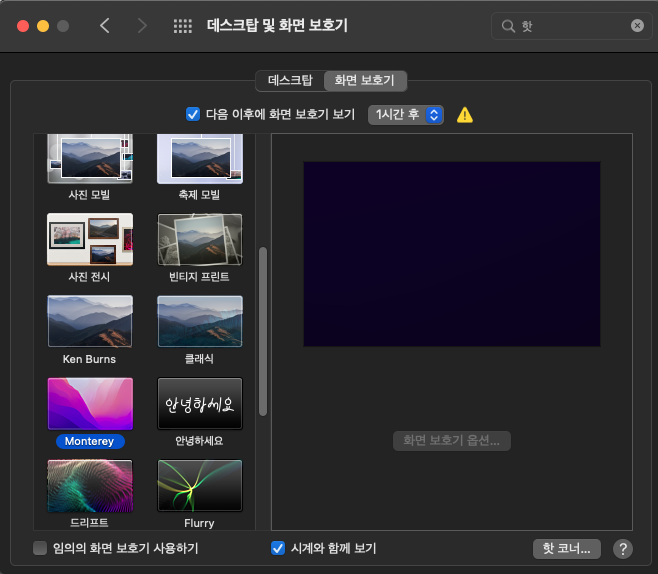Click the magnifier icon in search field

(x=508, y=26)
